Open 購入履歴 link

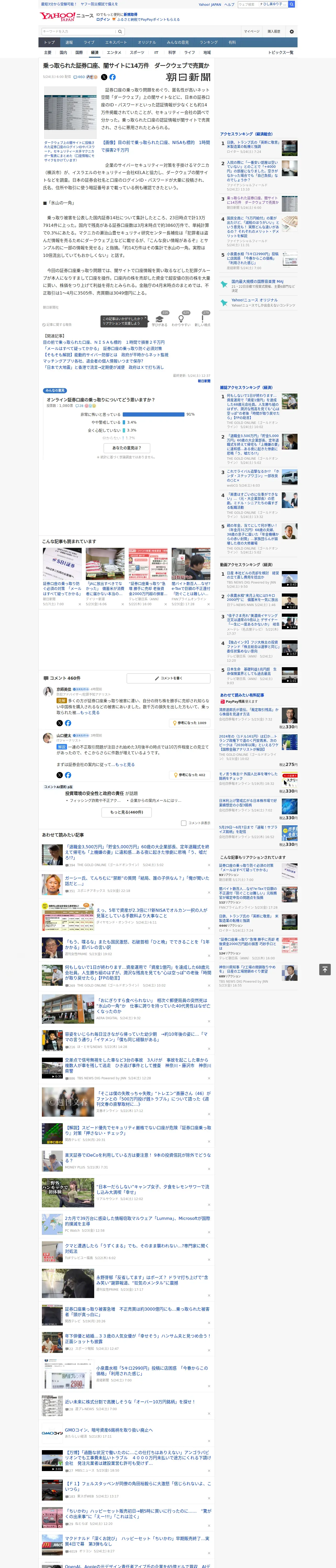click(x=274, y=31)
